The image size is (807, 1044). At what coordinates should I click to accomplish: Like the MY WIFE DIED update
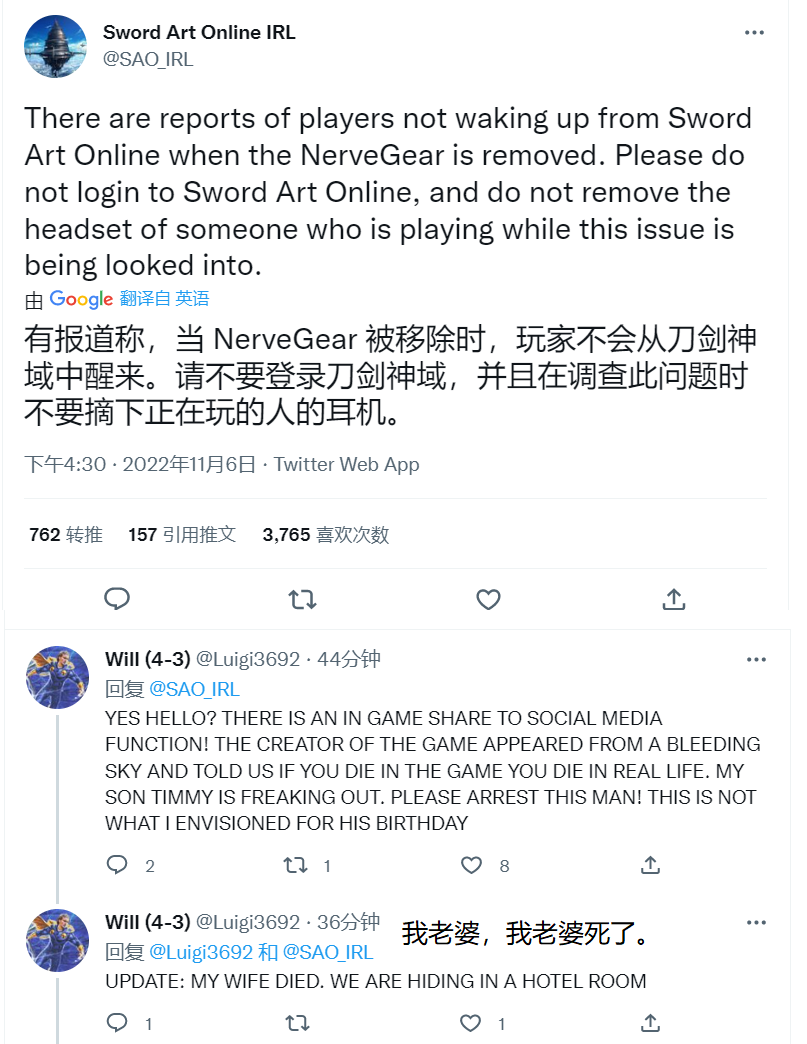(472, 1023)
